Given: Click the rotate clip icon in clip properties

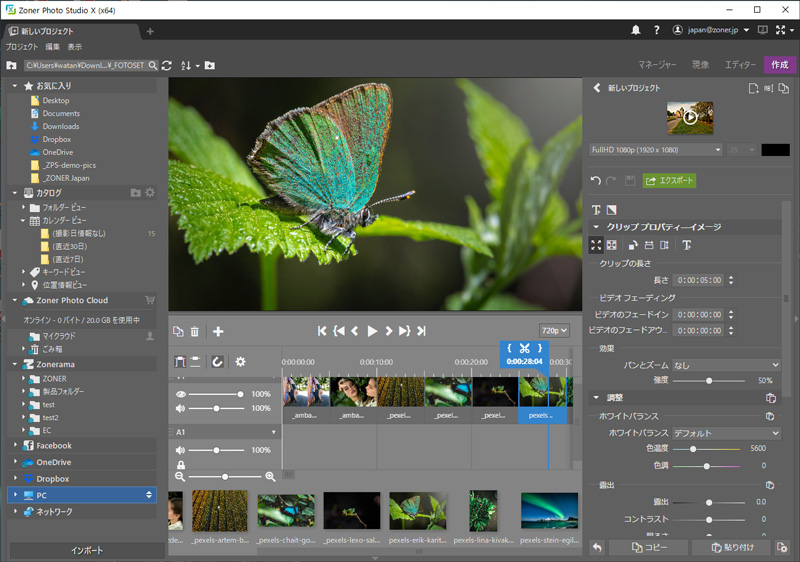Looking at the screenshot, I should click(633, 245).
